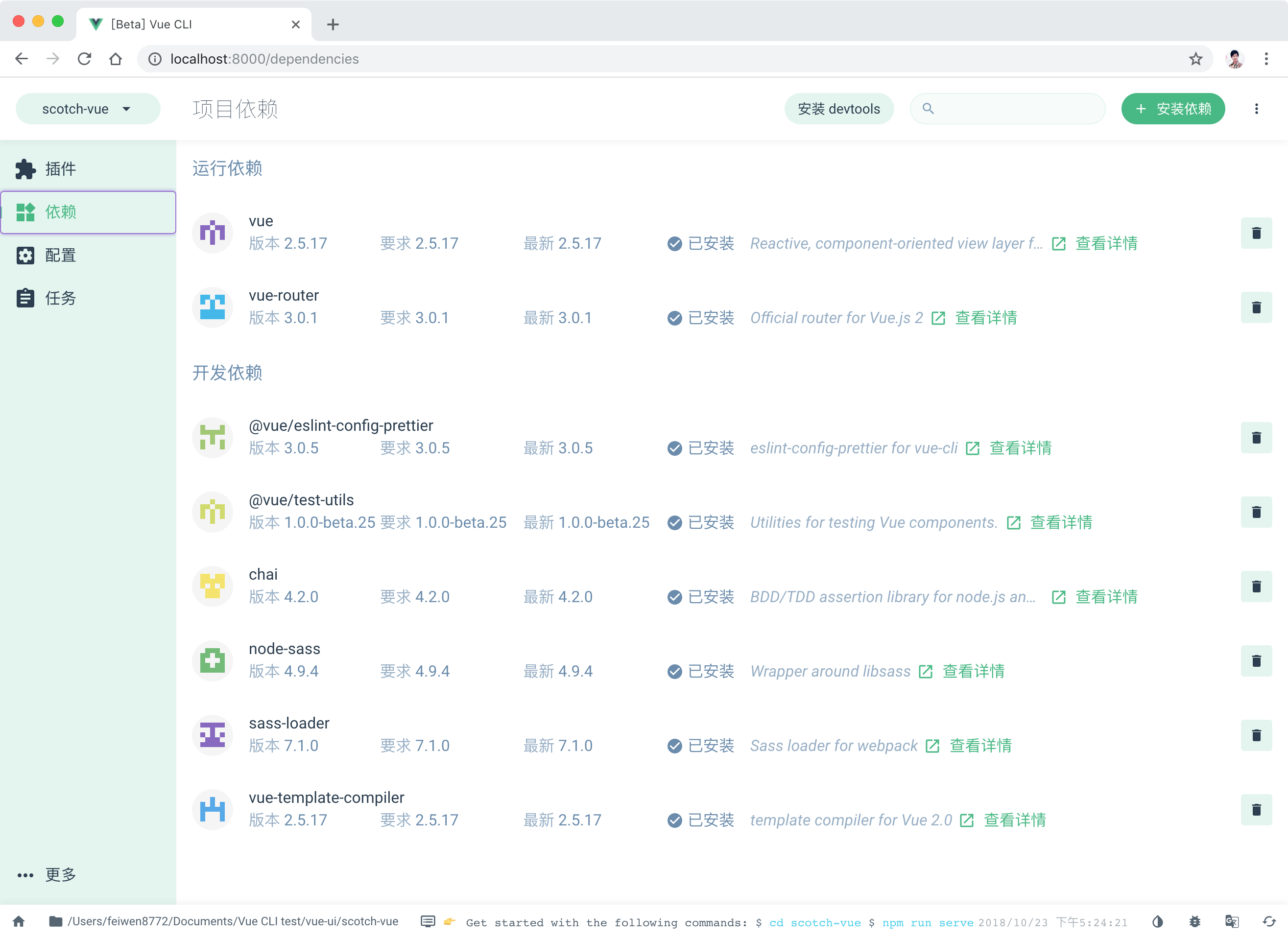Toggle the logs console icon in status bar

[x=428, y=921]
